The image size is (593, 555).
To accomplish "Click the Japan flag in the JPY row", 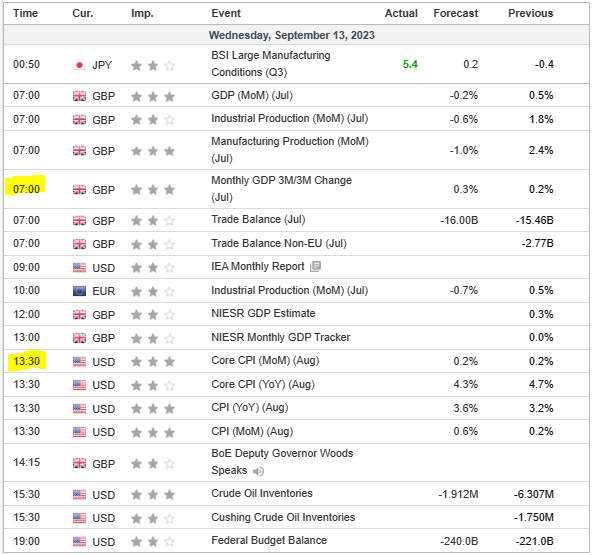I will pyautogui.click(x=79, y=65).
